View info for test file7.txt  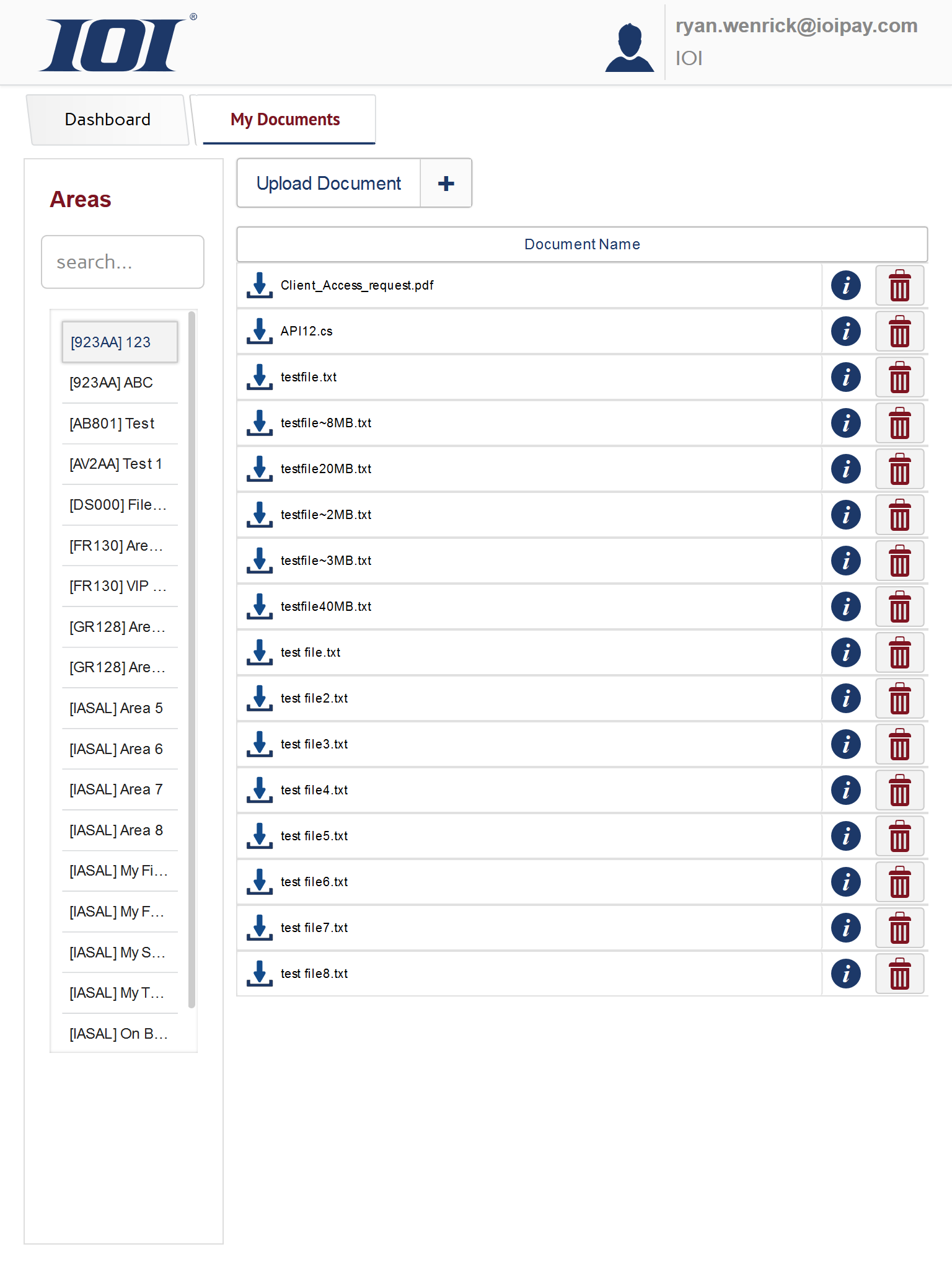point(845,928)
